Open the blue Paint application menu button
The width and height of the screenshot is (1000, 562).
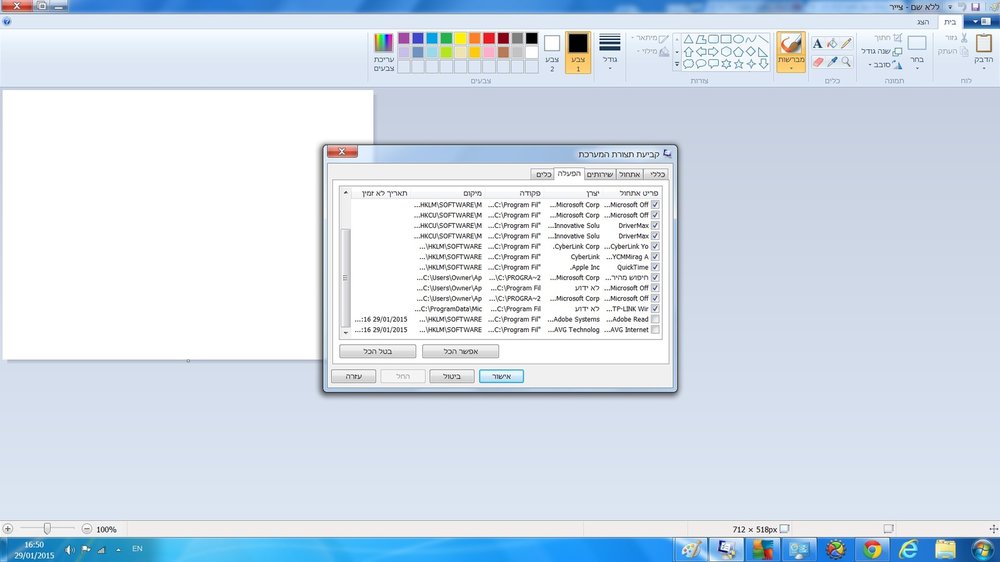tap(980, 22)
